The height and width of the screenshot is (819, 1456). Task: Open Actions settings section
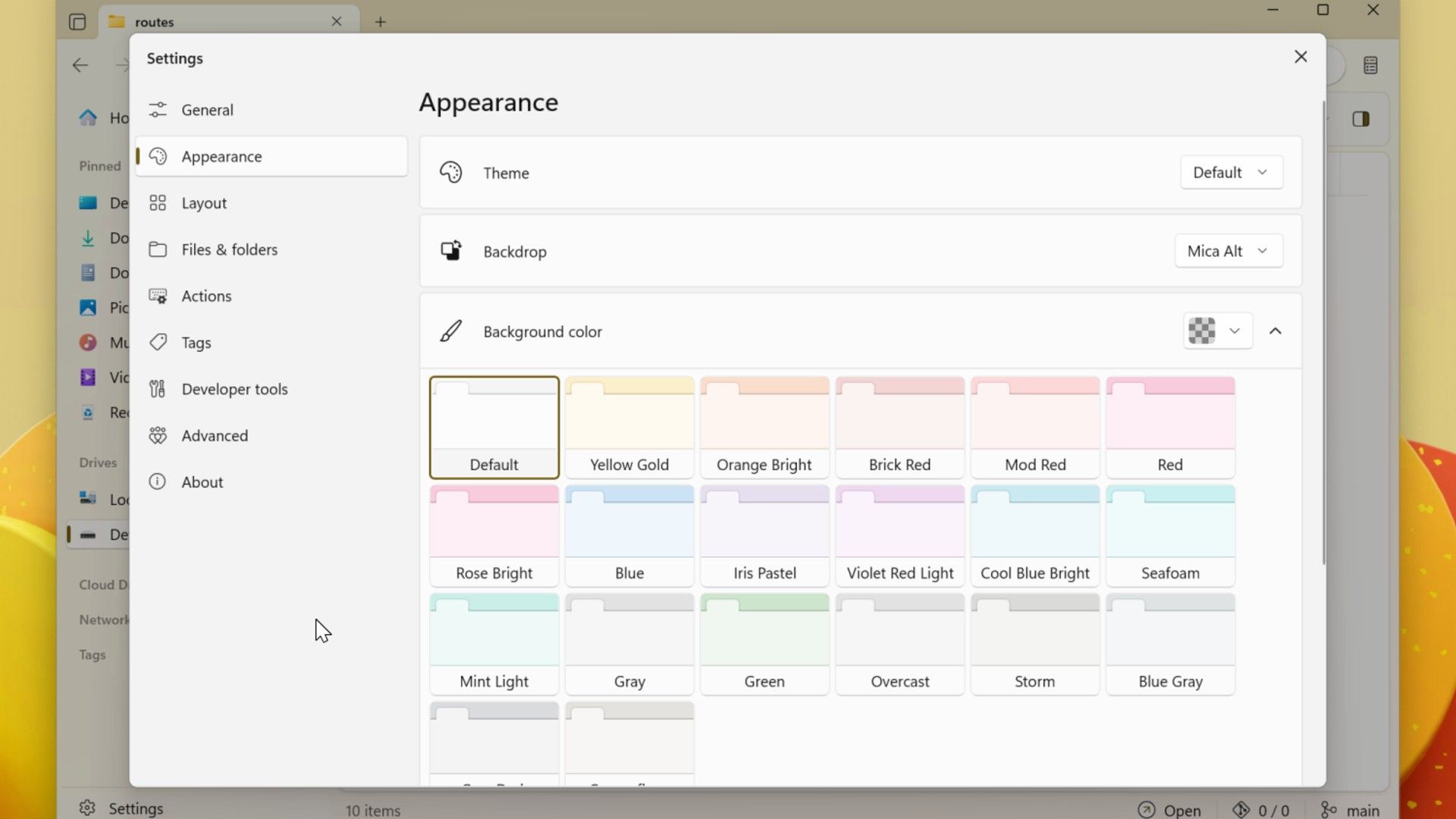pyautogui.click(x=271, y=296)
